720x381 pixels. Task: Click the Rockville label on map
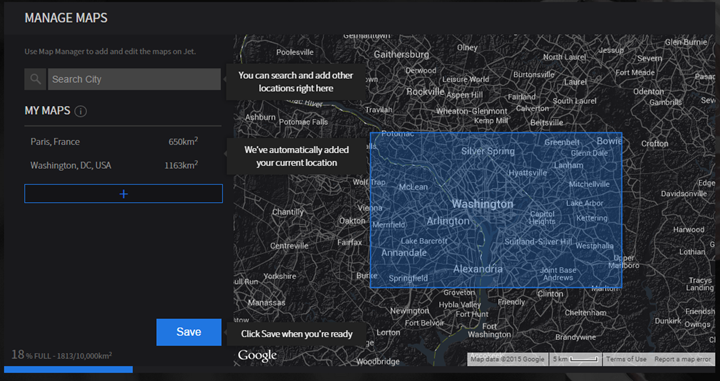tap(425, 92)
